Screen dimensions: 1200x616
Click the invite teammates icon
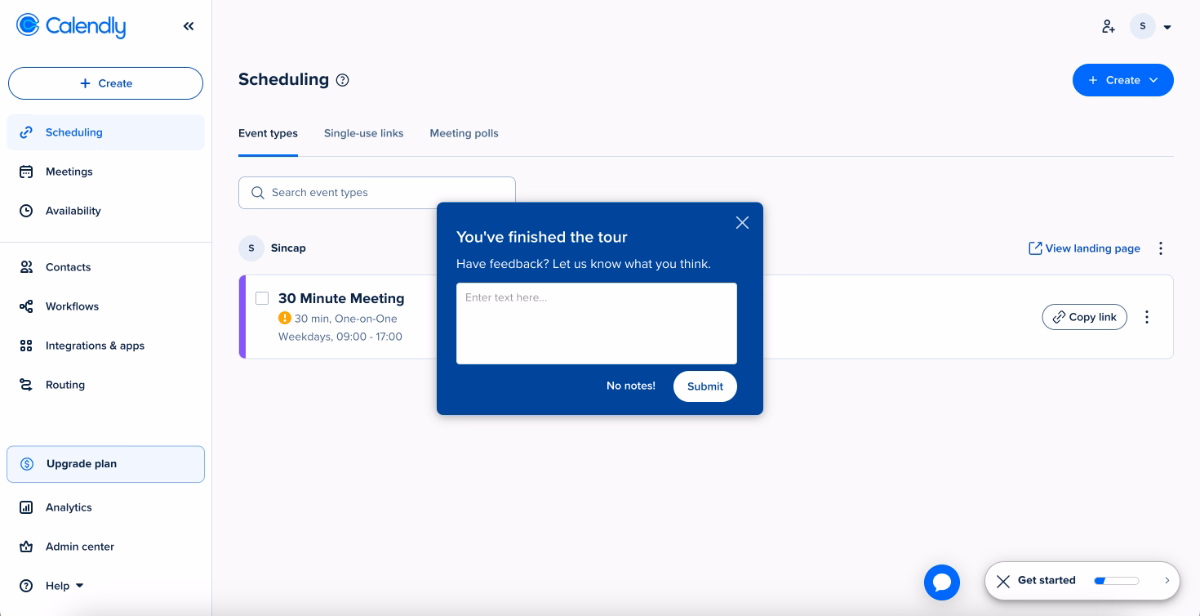pos(1108,26)
